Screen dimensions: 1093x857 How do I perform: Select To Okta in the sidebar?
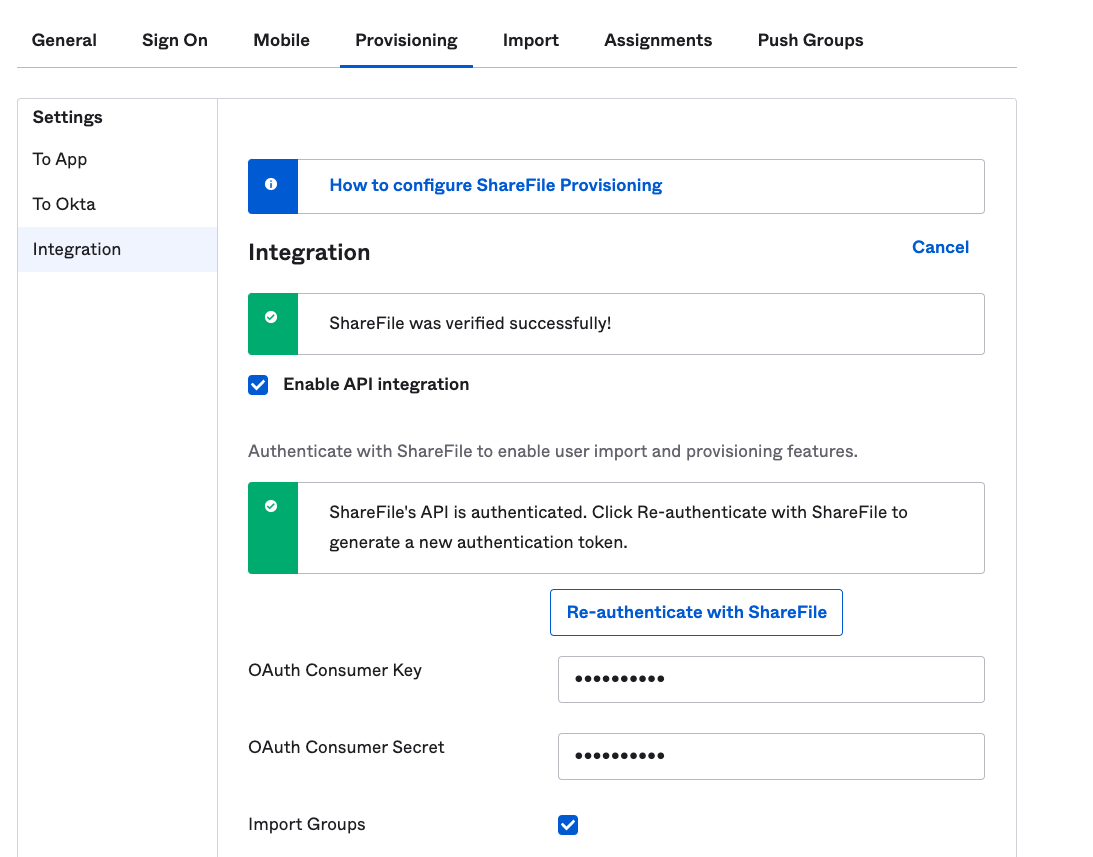(61, 203)
